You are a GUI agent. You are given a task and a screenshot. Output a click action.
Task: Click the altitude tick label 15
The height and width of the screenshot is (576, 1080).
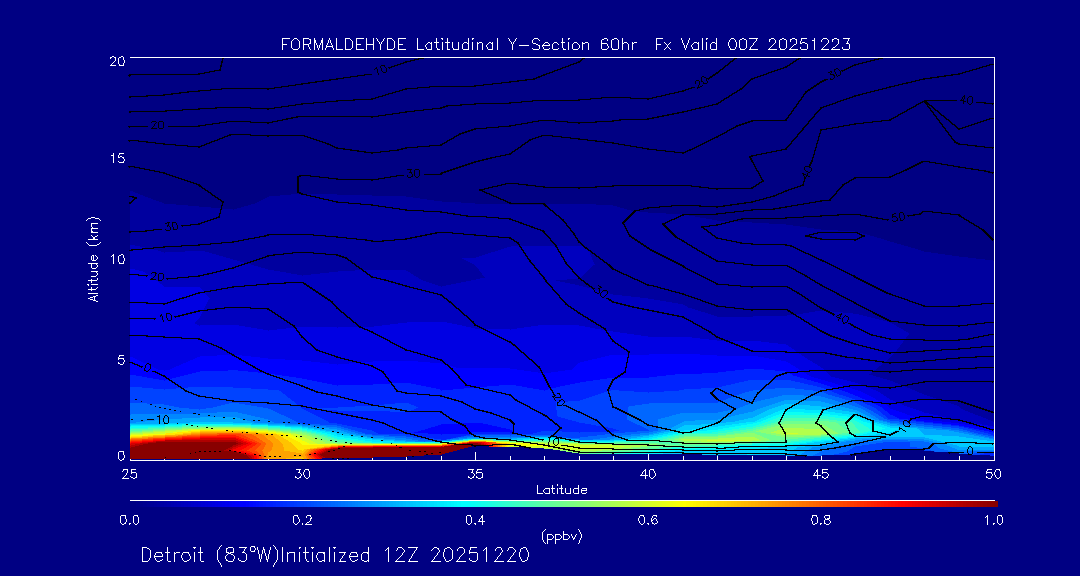[116, 158]
